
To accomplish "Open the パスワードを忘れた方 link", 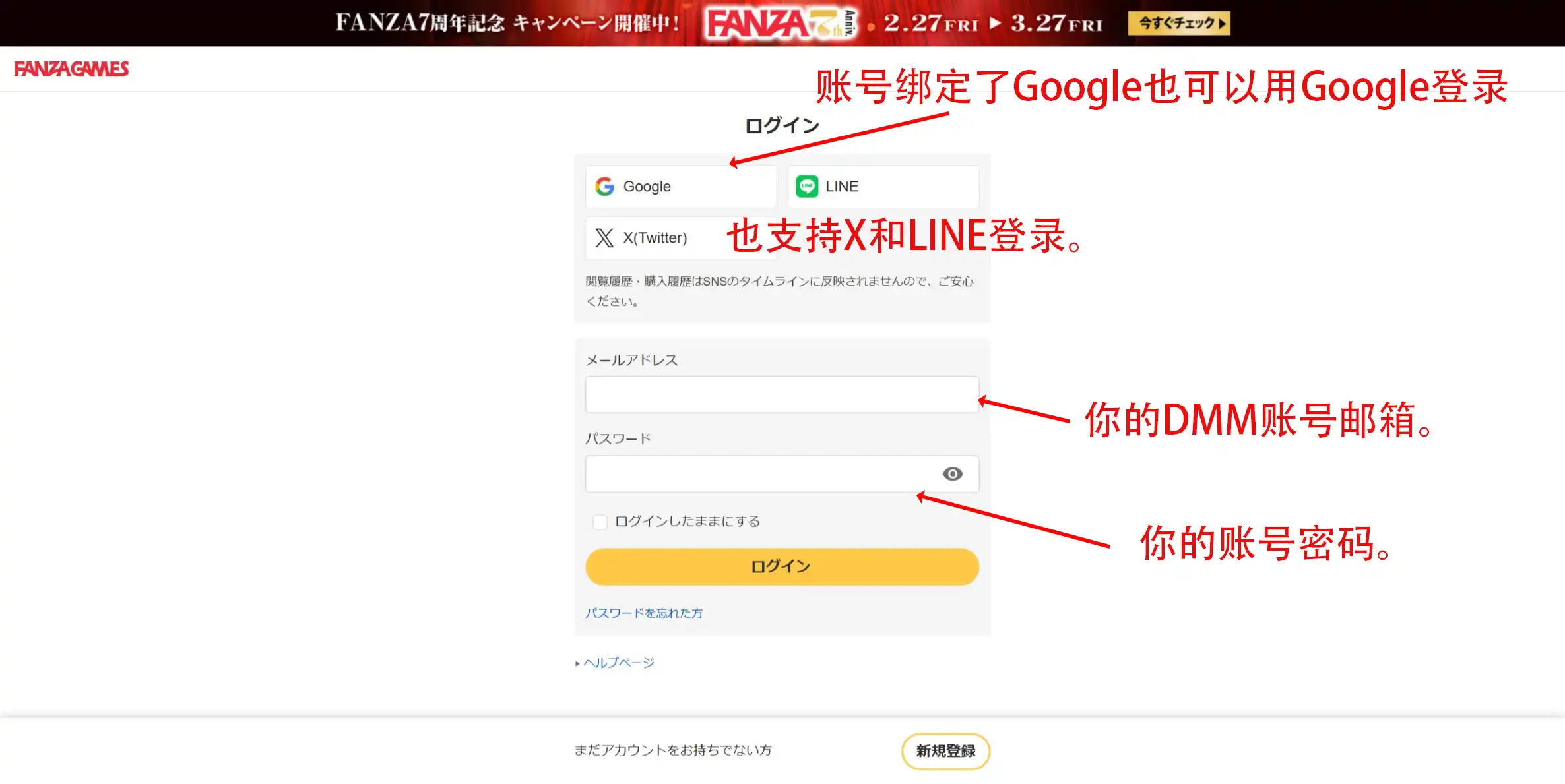I will pos(644,613).
